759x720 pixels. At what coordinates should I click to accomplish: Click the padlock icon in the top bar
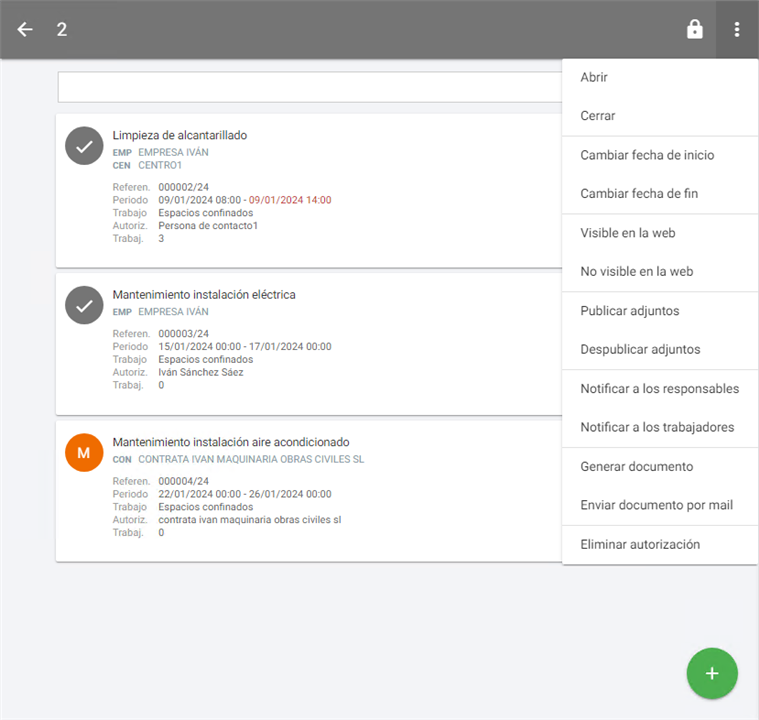pyautogui.click(x=694, y=29)
